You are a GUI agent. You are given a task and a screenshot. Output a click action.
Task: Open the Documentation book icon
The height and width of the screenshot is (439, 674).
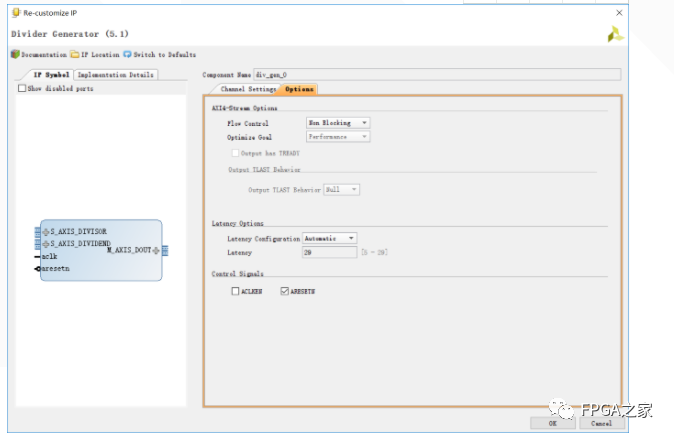15,54
